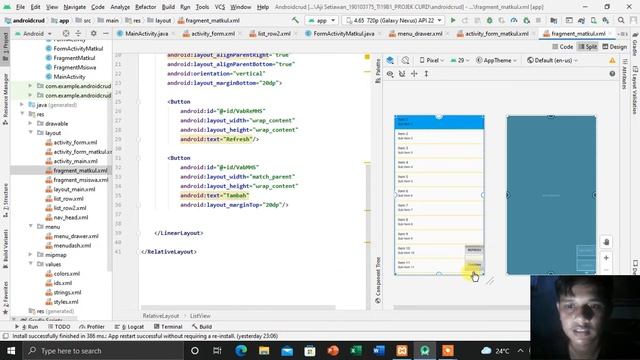The height and width of the screenshot is (360, 640).
Task: Open the Analyze menu
Action: point(120,7)
